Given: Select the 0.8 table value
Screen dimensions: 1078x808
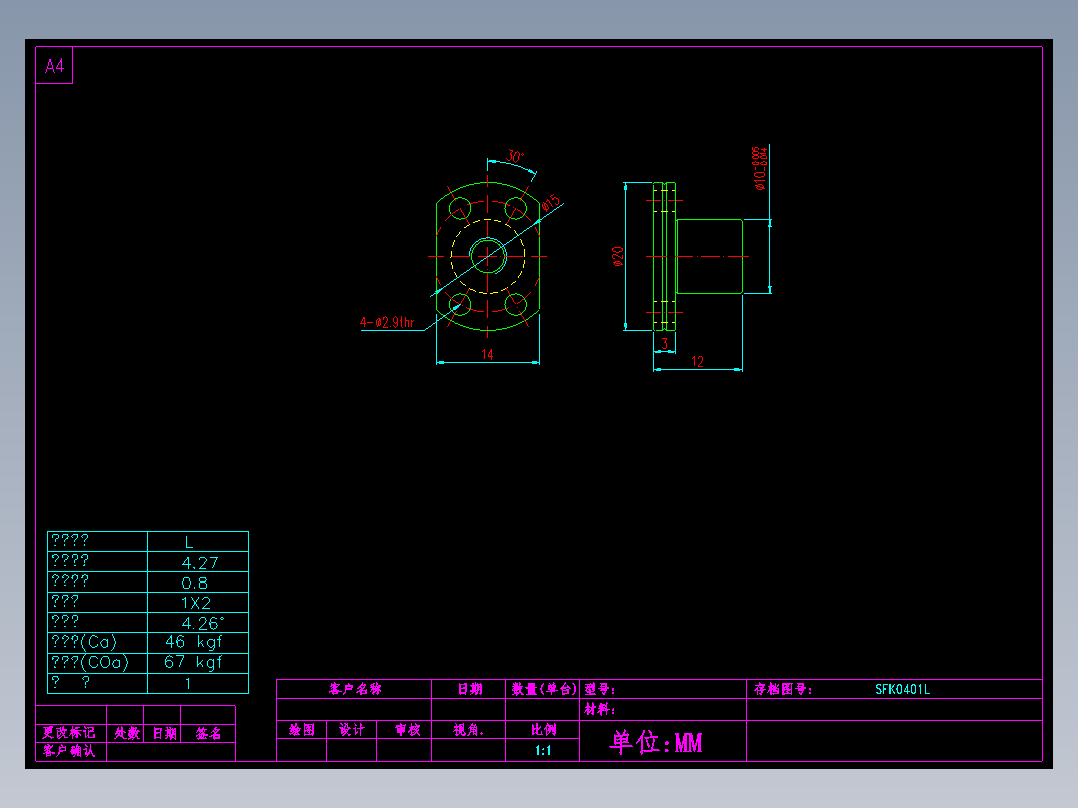Looking at the screenshot, I should (195, 583).
